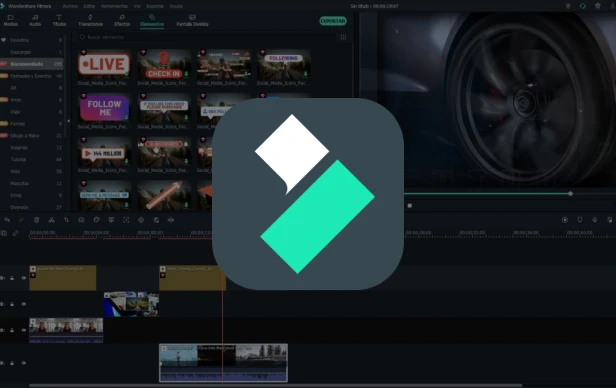Click the Redo icon in timeline toolbar
The width and height of the screenshot is (616, 388).
[x=22, y=220]
